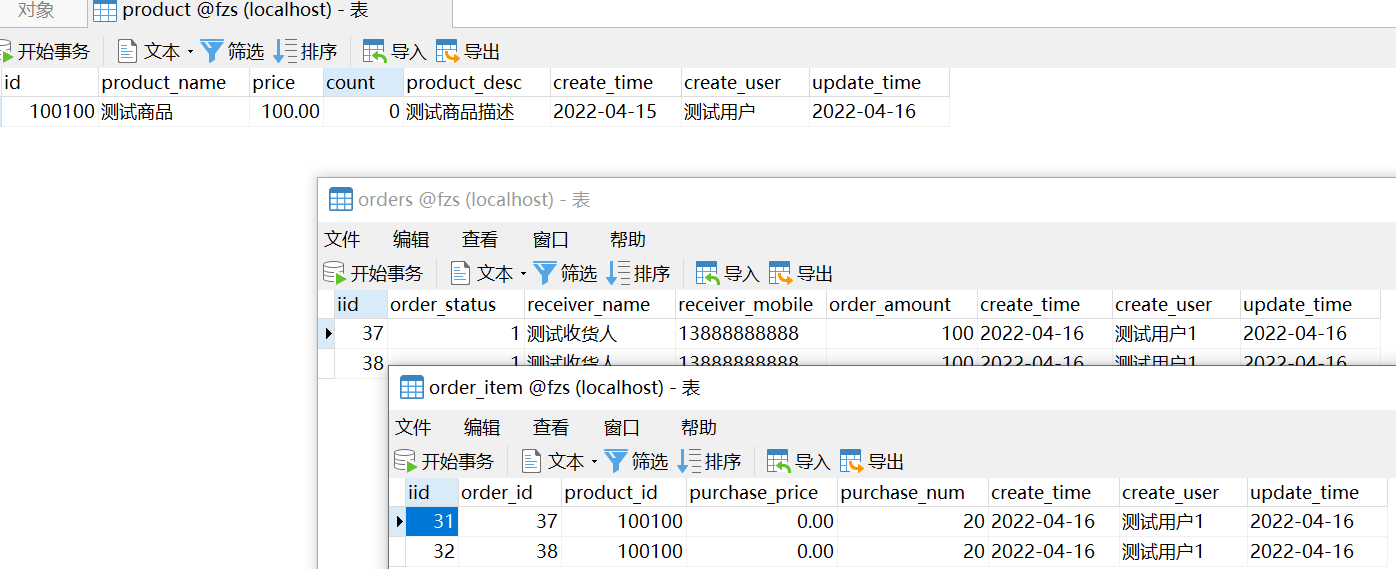Screen dimensions: 1396x569
Task: Click Import icon in order_item toolbar
Action: point(778,461)
